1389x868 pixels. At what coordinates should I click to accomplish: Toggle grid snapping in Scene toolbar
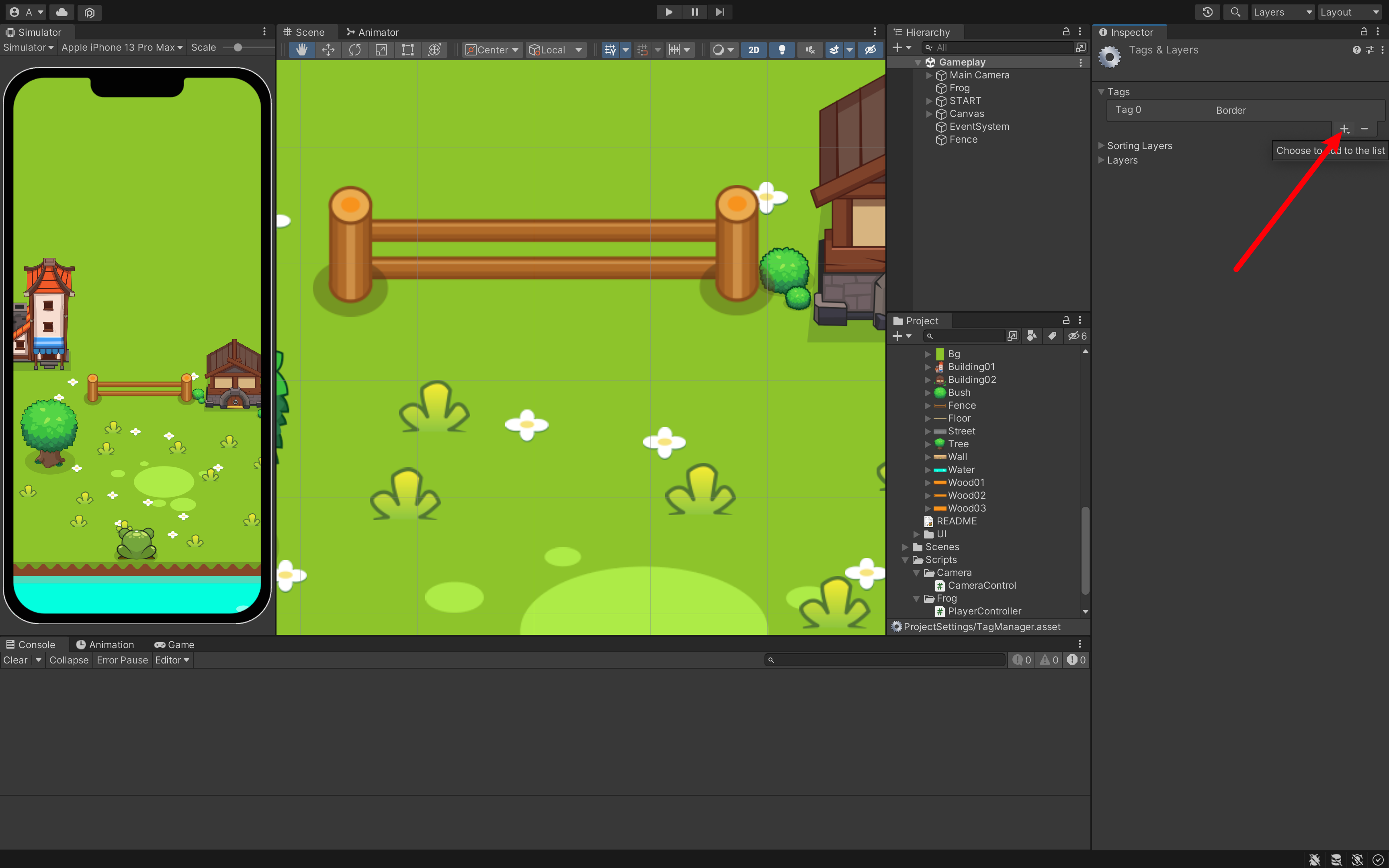[x=643, y=50]
